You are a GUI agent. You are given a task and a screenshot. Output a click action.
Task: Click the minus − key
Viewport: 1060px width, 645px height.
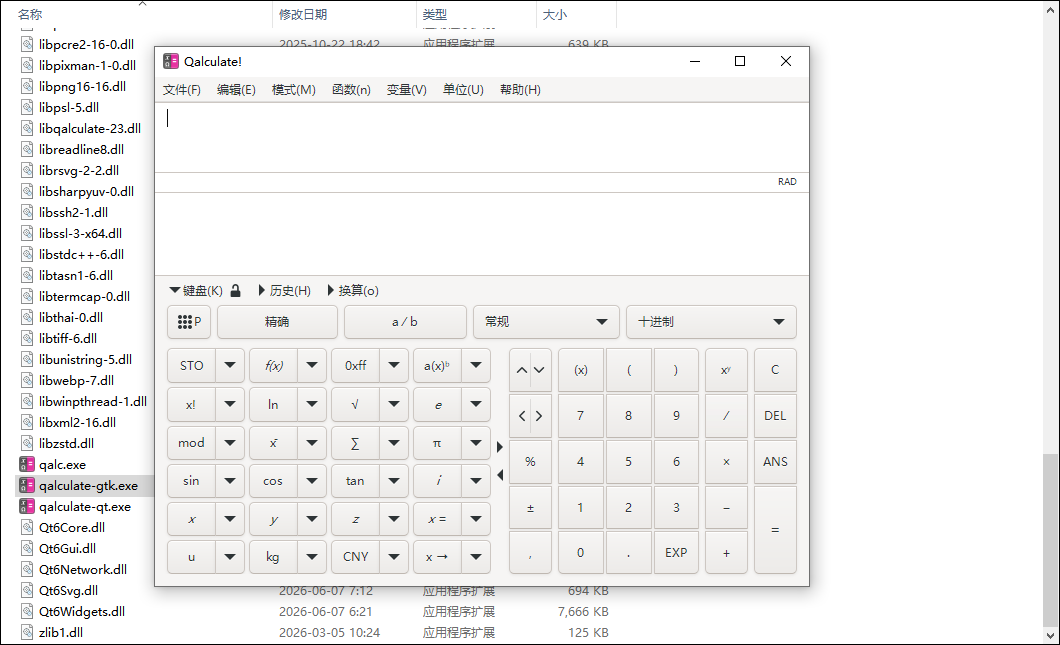tap(726, 508)
